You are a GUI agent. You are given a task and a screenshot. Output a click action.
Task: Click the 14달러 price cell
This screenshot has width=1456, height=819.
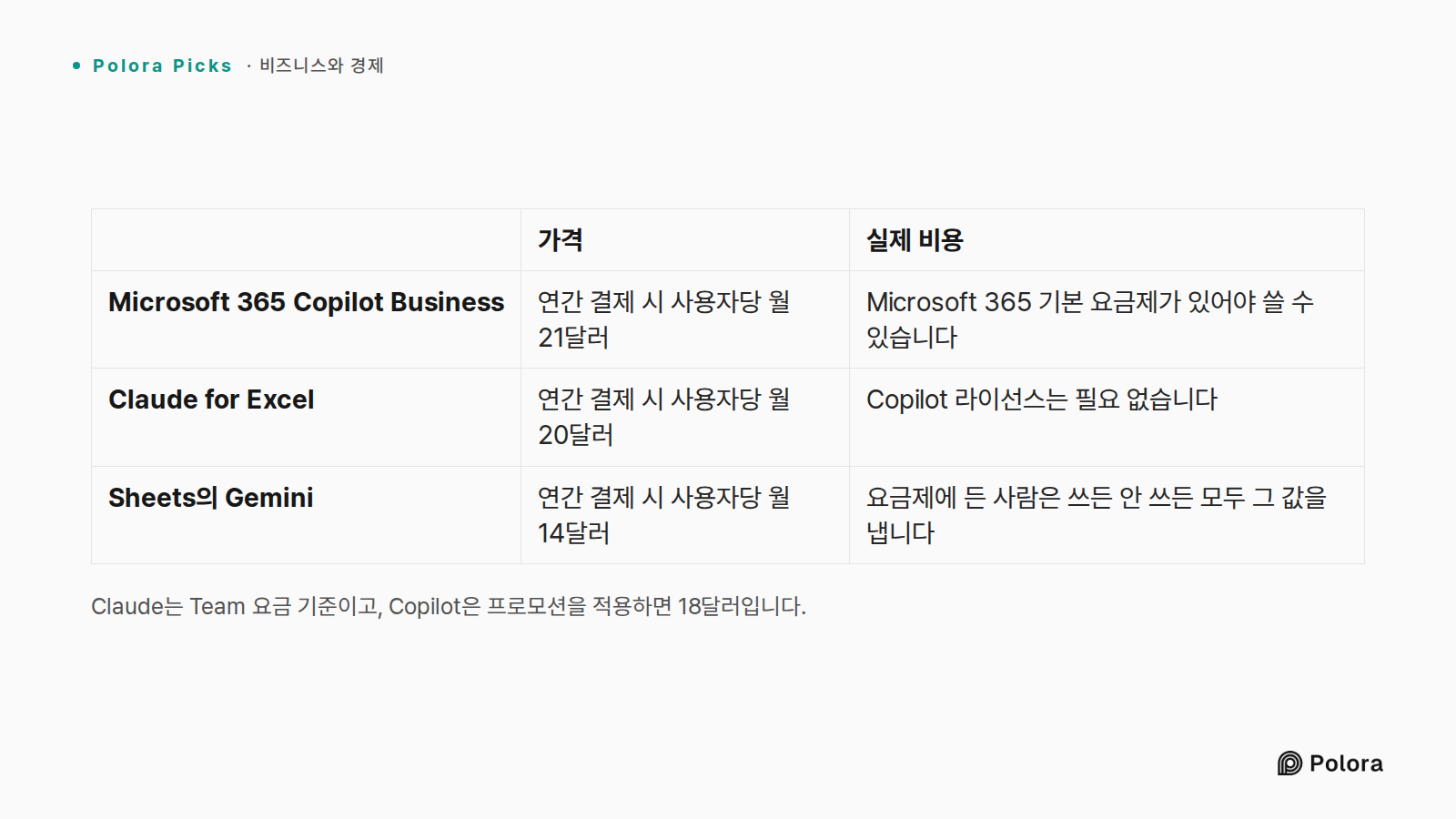point(685,515)
